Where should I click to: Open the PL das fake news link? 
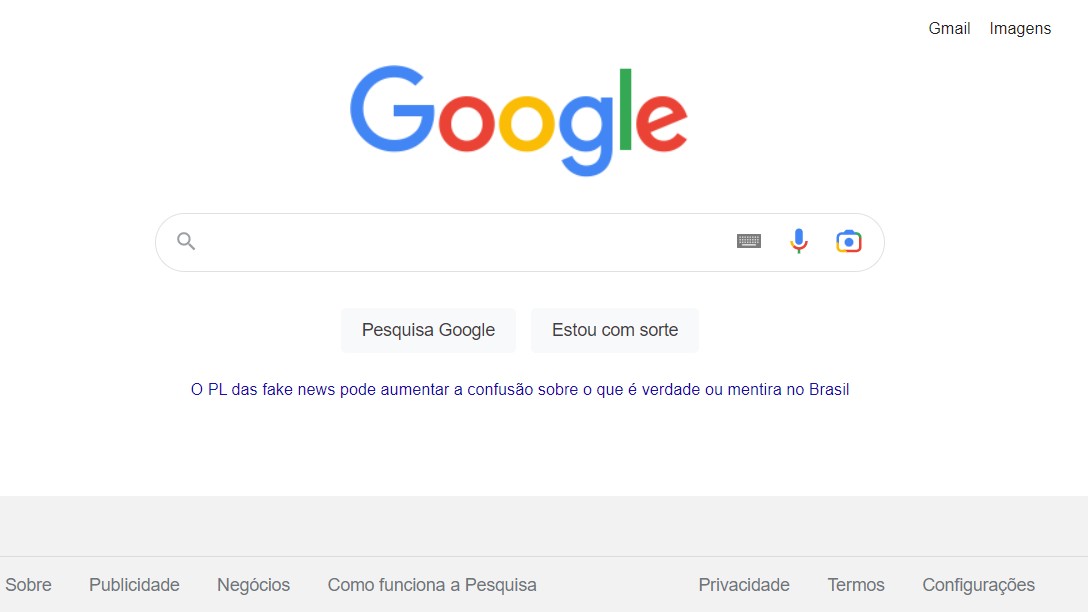[520, 389]
